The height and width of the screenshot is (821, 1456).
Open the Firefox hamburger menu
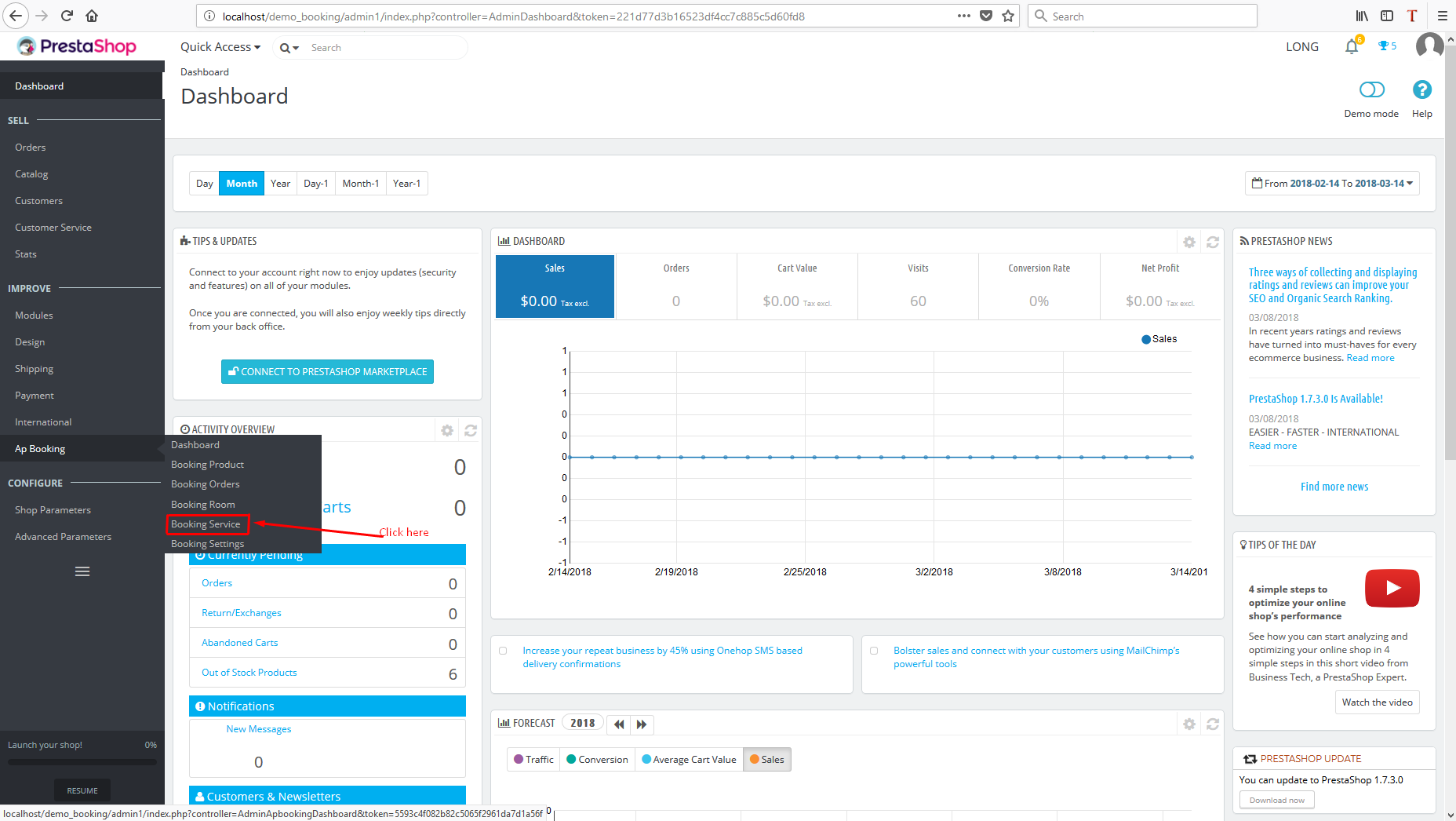click(x=1442, y=16)
